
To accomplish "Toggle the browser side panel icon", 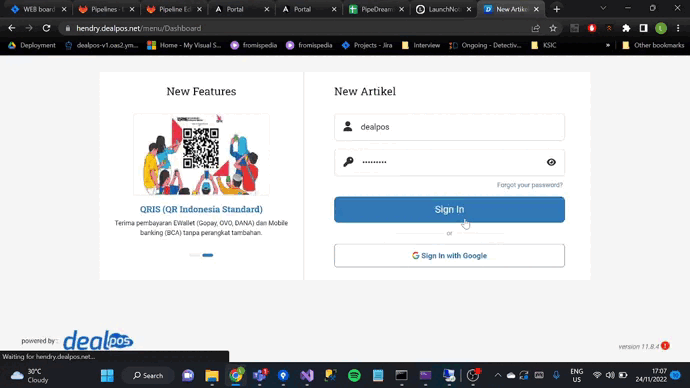I will pyautogui.click(x=643, y=28).
